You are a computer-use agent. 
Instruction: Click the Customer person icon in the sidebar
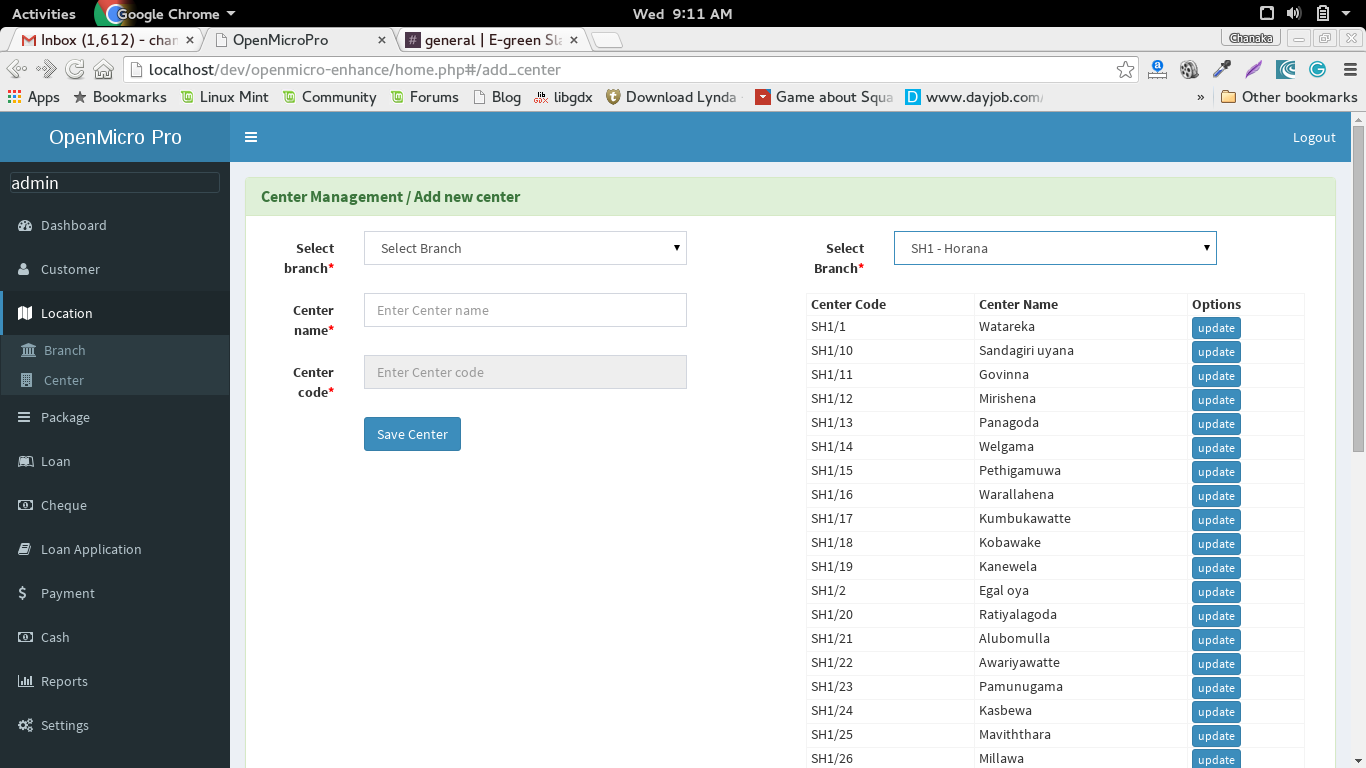24,269
